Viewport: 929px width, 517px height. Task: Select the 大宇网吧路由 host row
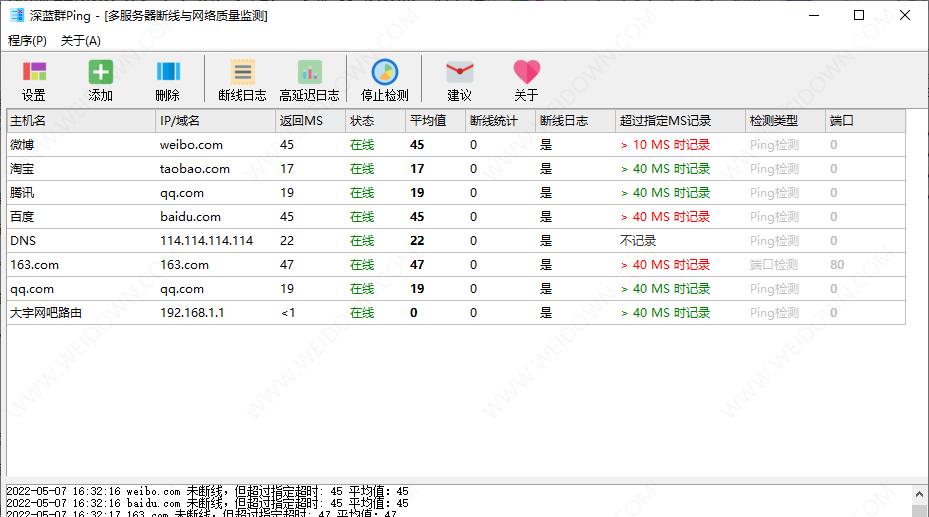pyautogui.click(x=456, y=313)
